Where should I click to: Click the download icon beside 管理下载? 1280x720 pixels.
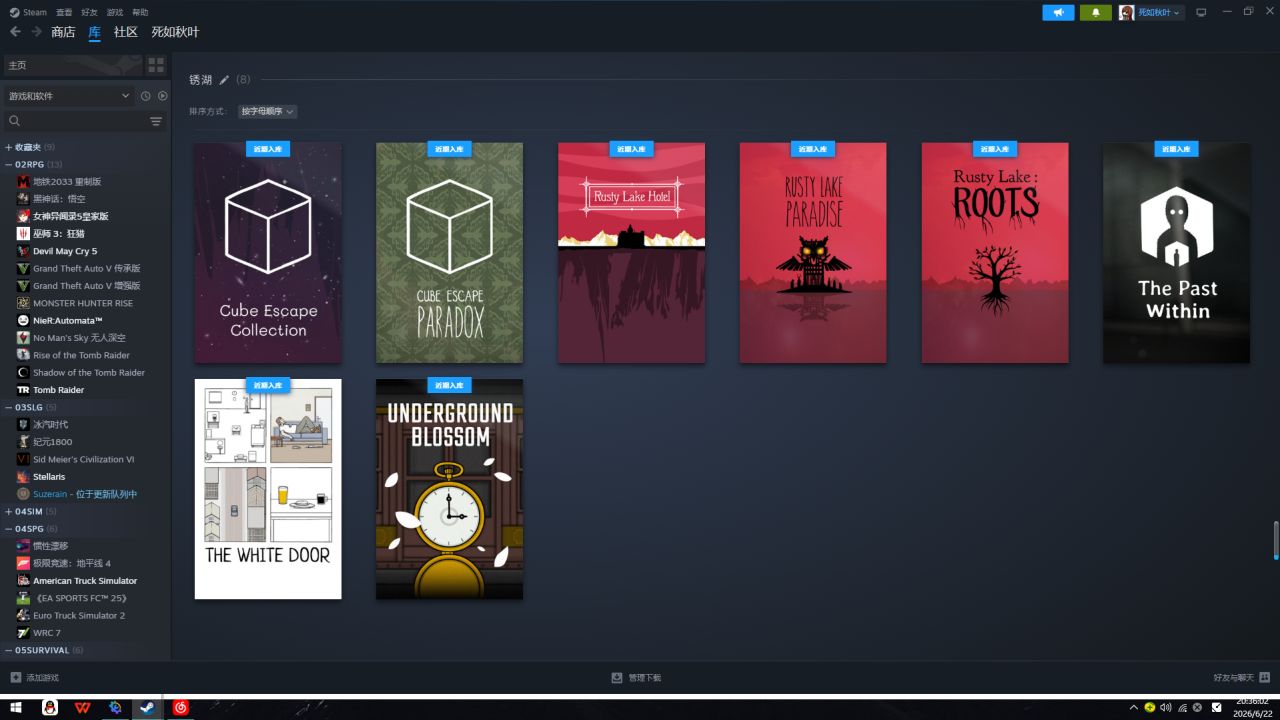coord(617,677)
